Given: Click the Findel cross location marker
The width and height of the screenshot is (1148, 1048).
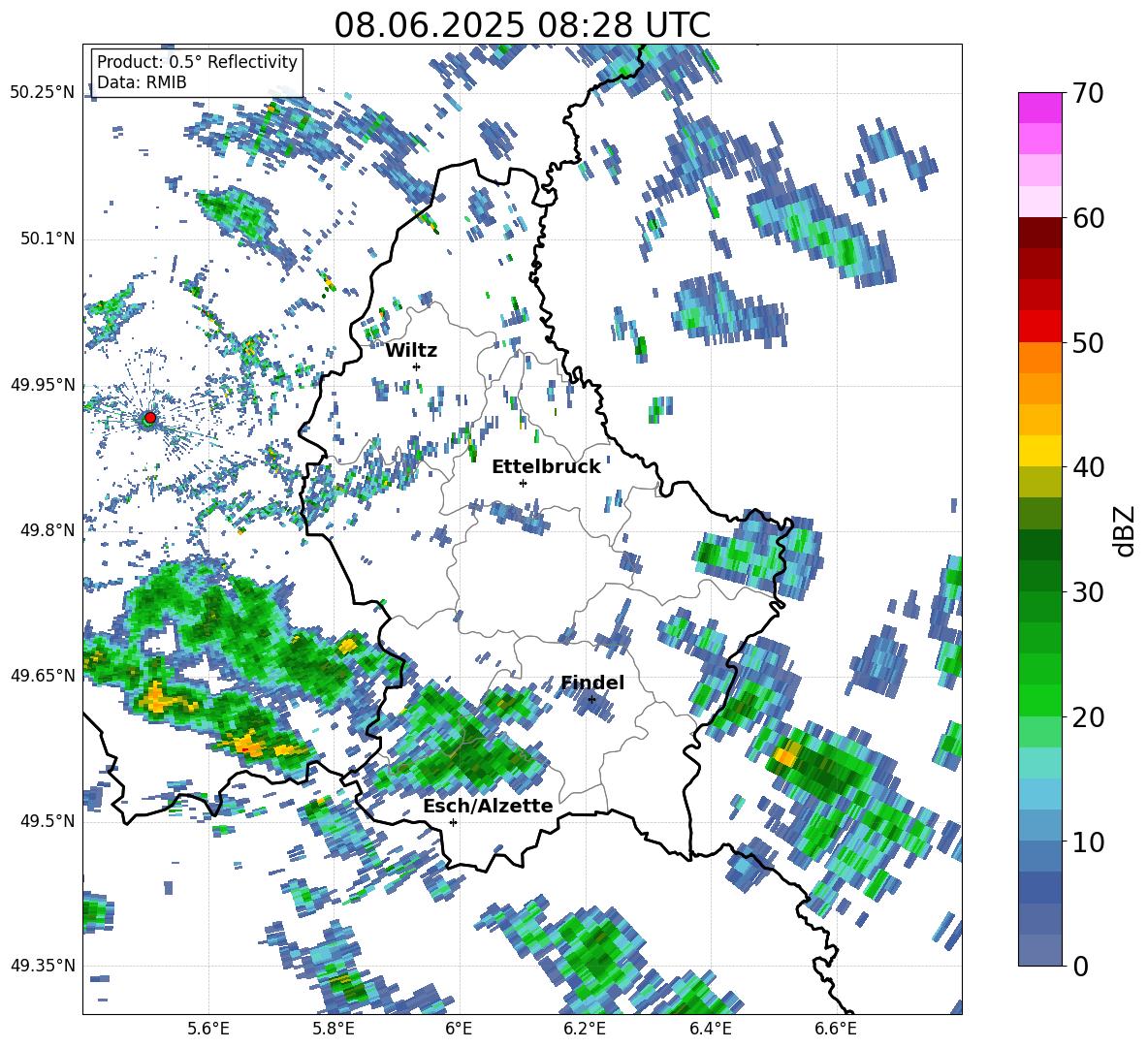Looking at the screenshot, I should click(591, 699).
